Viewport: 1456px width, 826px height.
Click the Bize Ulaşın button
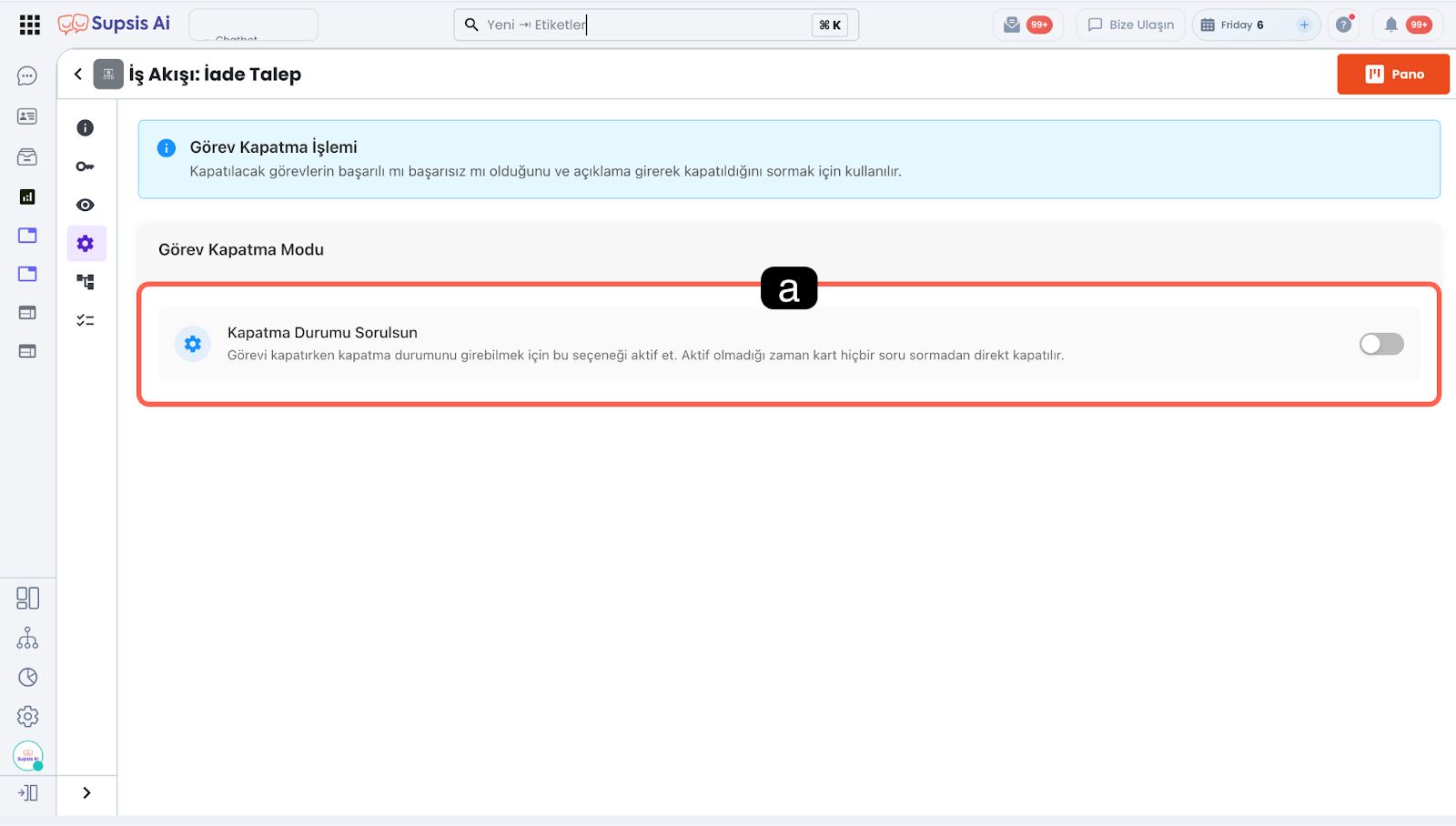[x=1130, y=25]
